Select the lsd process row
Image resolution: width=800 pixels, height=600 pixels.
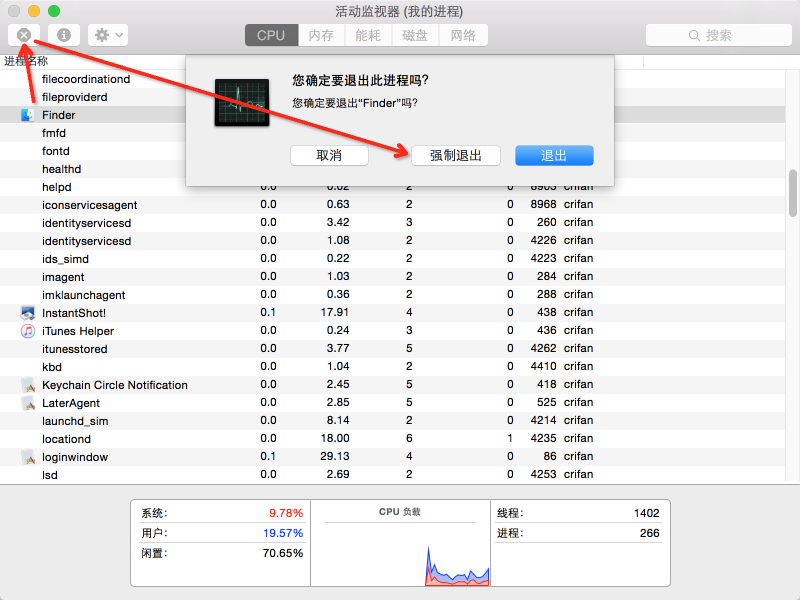(393, 475)
